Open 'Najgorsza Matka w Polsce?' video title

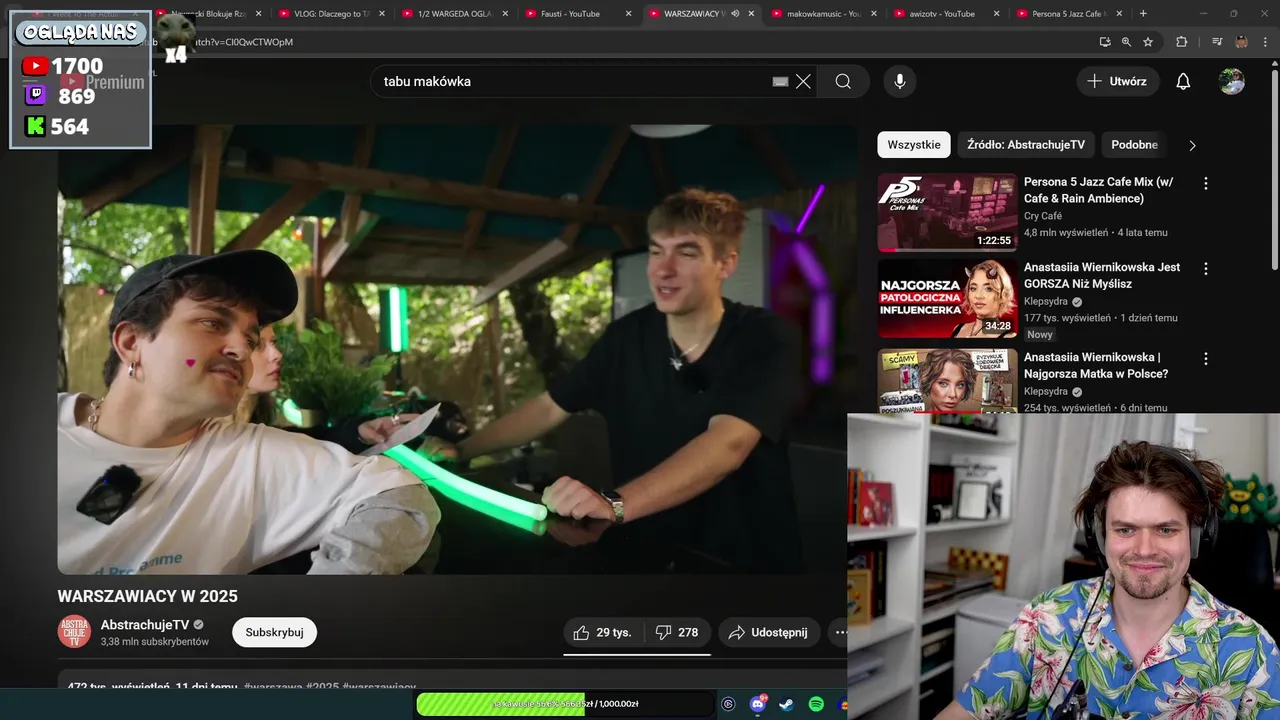pos(1096,365)
